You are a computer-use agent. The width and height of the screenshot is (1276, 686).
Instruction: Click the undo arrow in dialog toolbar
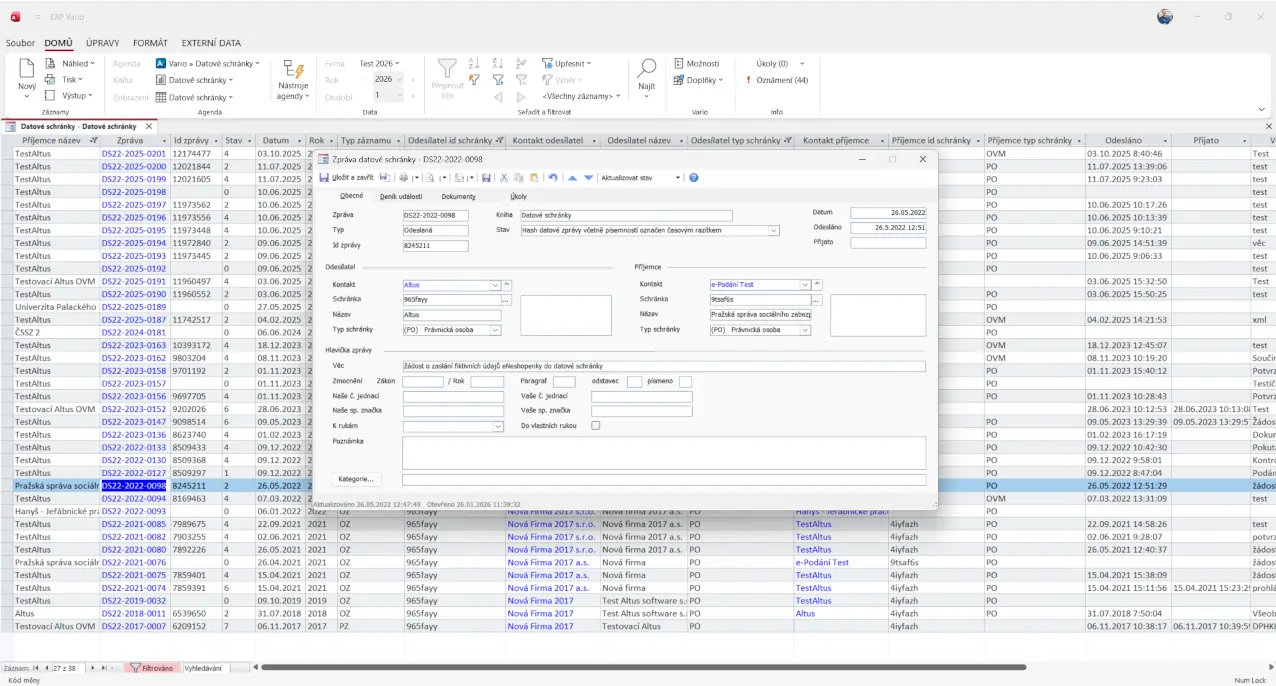tap(553, 177)
